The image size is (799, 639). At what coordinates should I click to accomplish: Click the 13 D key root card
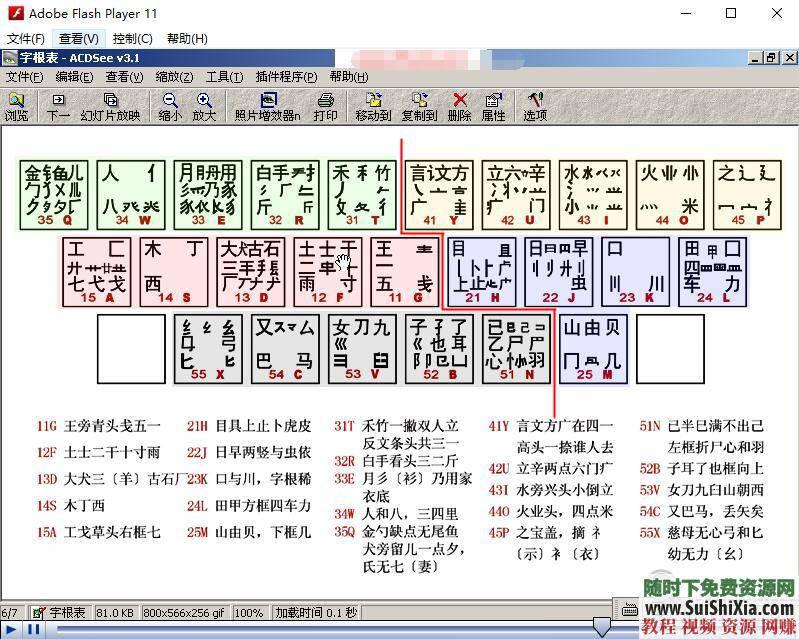click(x=251, y=272)
